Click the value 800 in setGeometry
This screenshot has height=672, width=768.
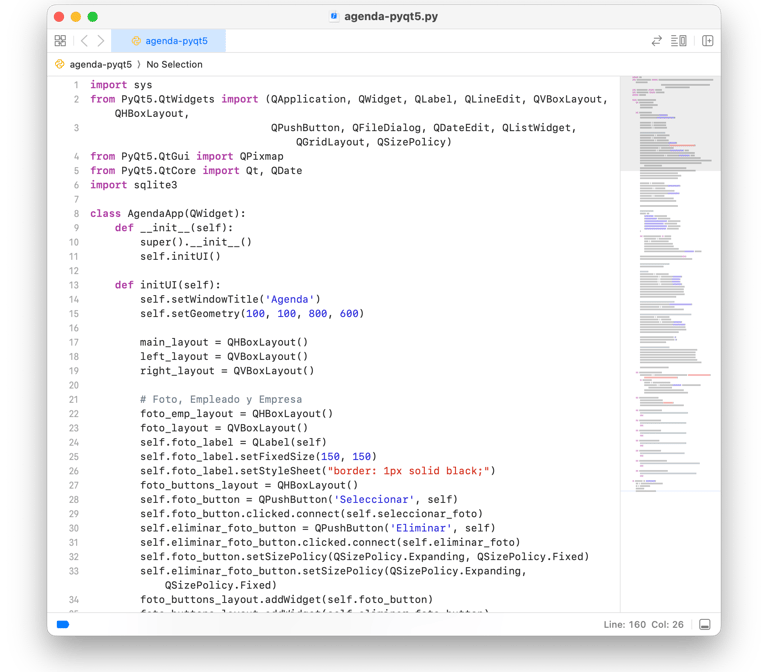tap(318, 313)
